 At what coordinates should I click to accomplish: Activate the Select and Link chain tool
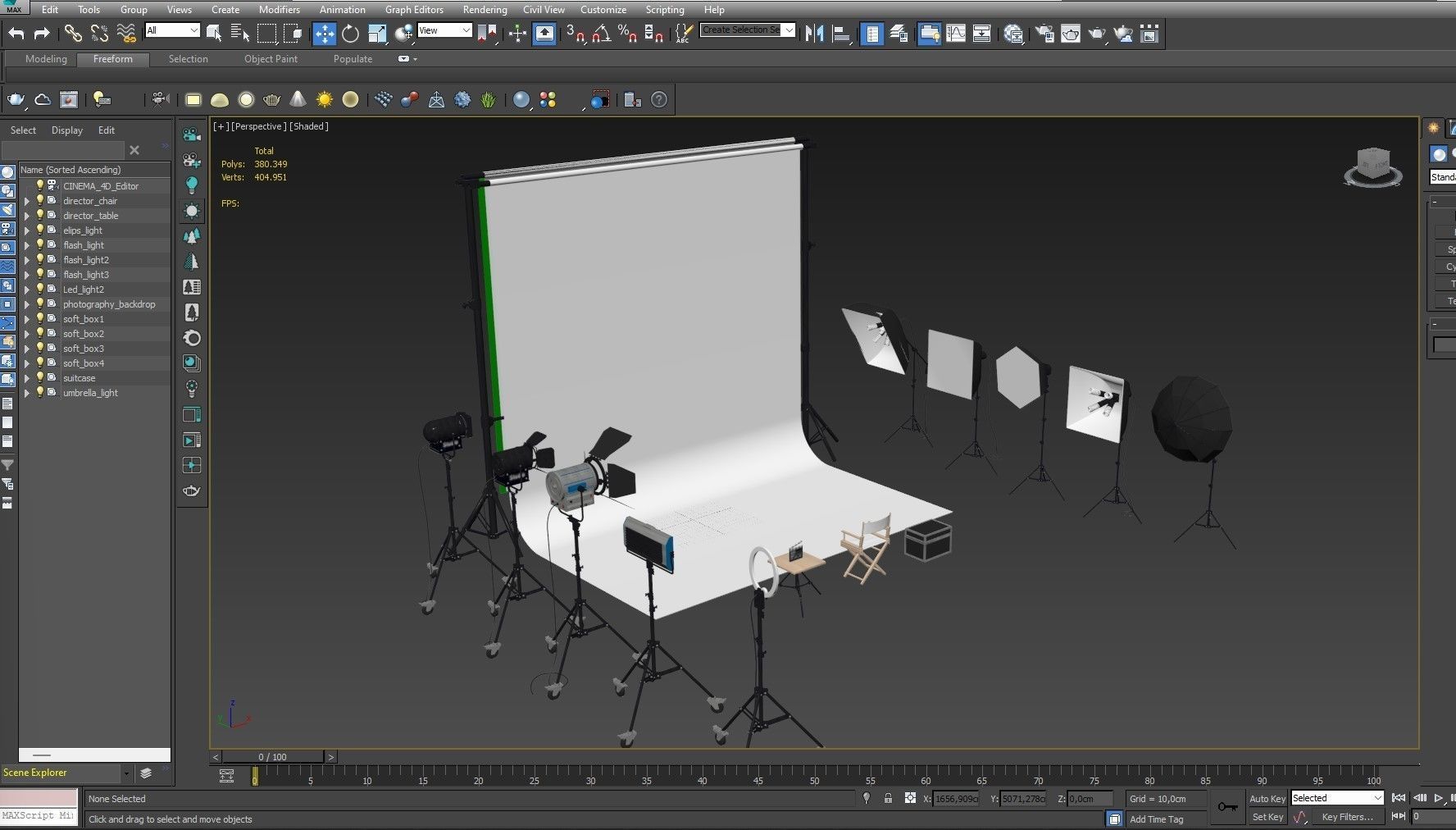73,34
